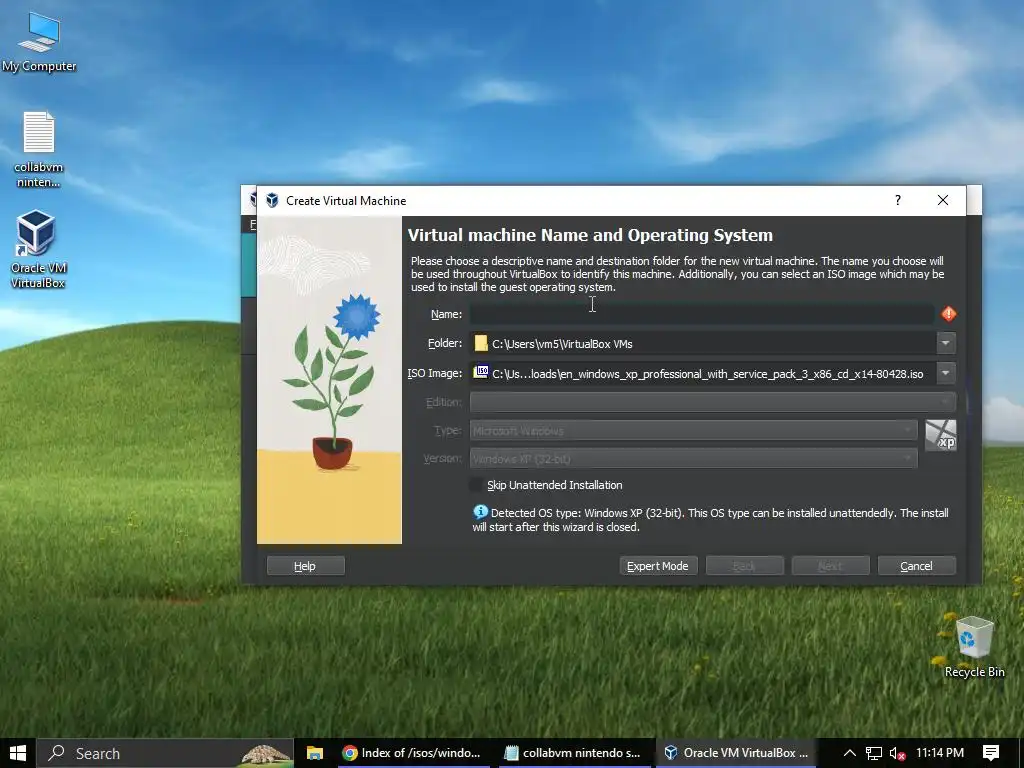This screenshot has width=1024, height=768.
Task: Click the VirtualBox cube icon in dialog title bar
Action: coord(272,200)
